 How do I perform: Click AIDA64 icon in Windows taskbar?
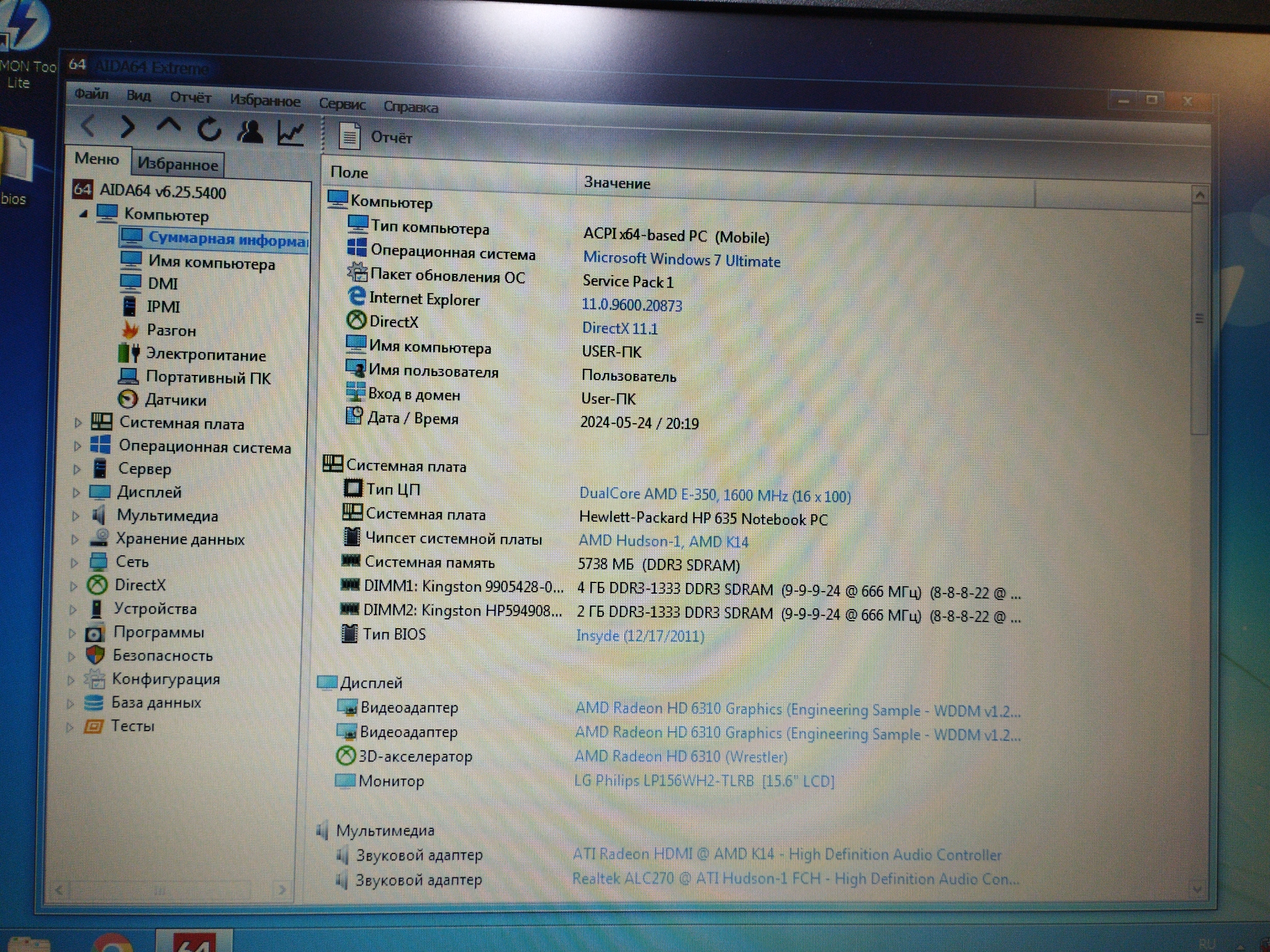click(x=194, y=941)
